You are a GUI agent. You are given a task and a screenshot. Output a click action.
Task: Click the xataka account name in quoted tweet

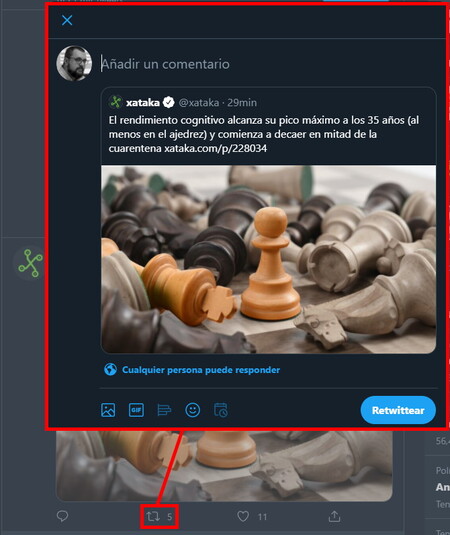point(143,102)
